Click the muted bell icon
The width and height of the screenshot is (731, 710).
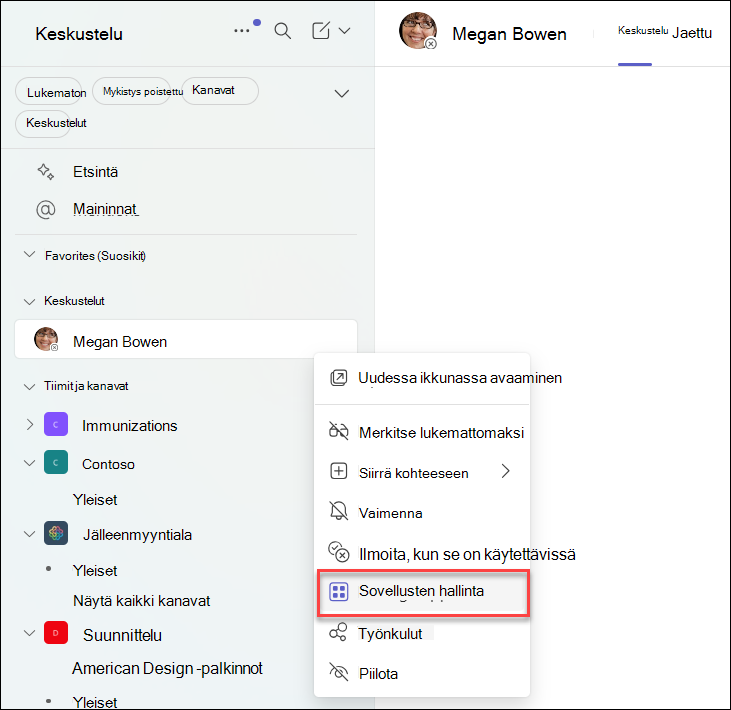point(338,511)
